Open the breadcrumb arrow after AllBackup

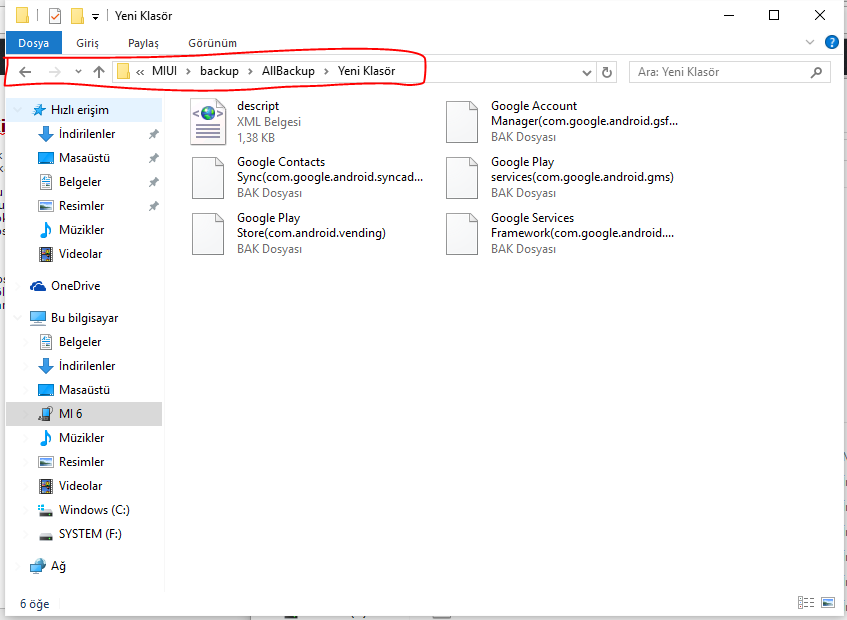326,72
